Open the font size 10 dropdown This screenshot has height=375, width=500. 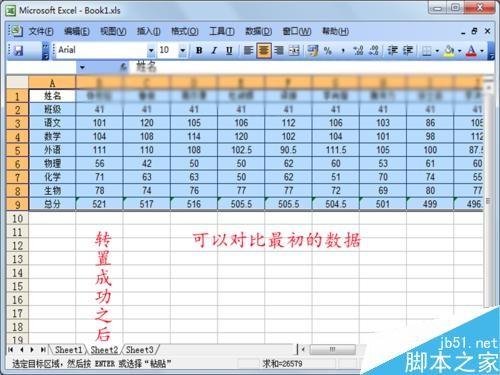click(x=183, y=51)
